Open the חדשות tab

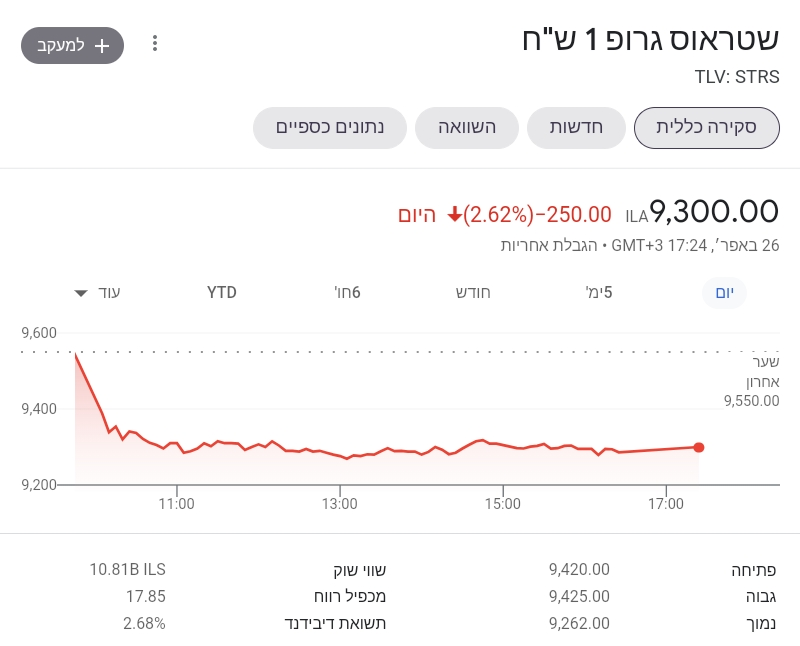[576, 128]
